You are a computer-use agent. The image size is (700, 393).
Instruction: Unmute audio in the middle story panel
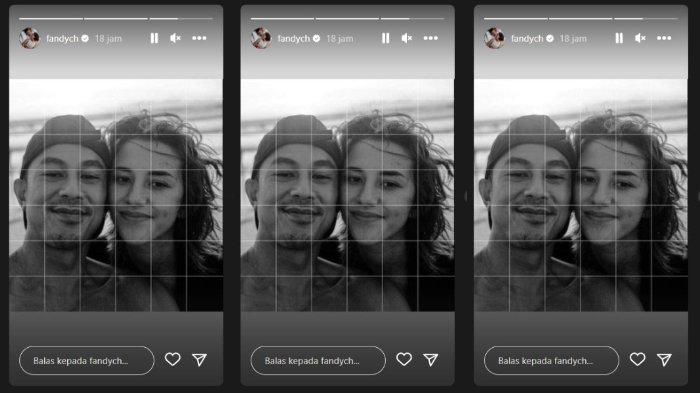click(x=407, y=38)
